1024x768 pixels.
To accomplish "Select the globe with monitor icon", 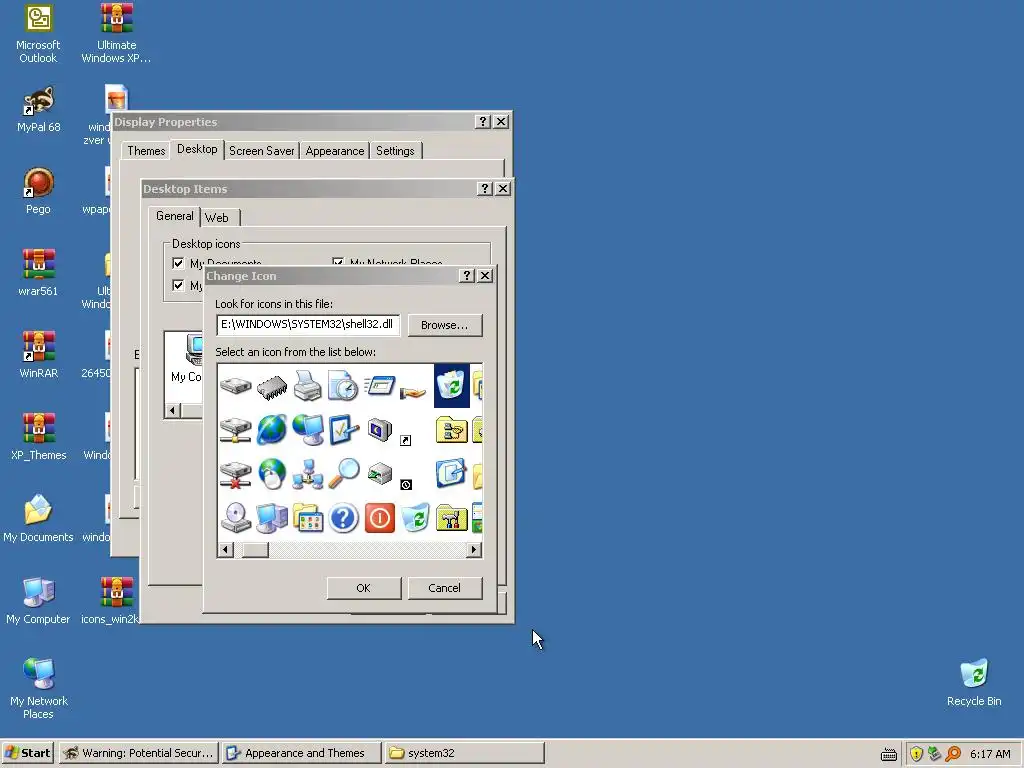I will [x=308, y=430].
